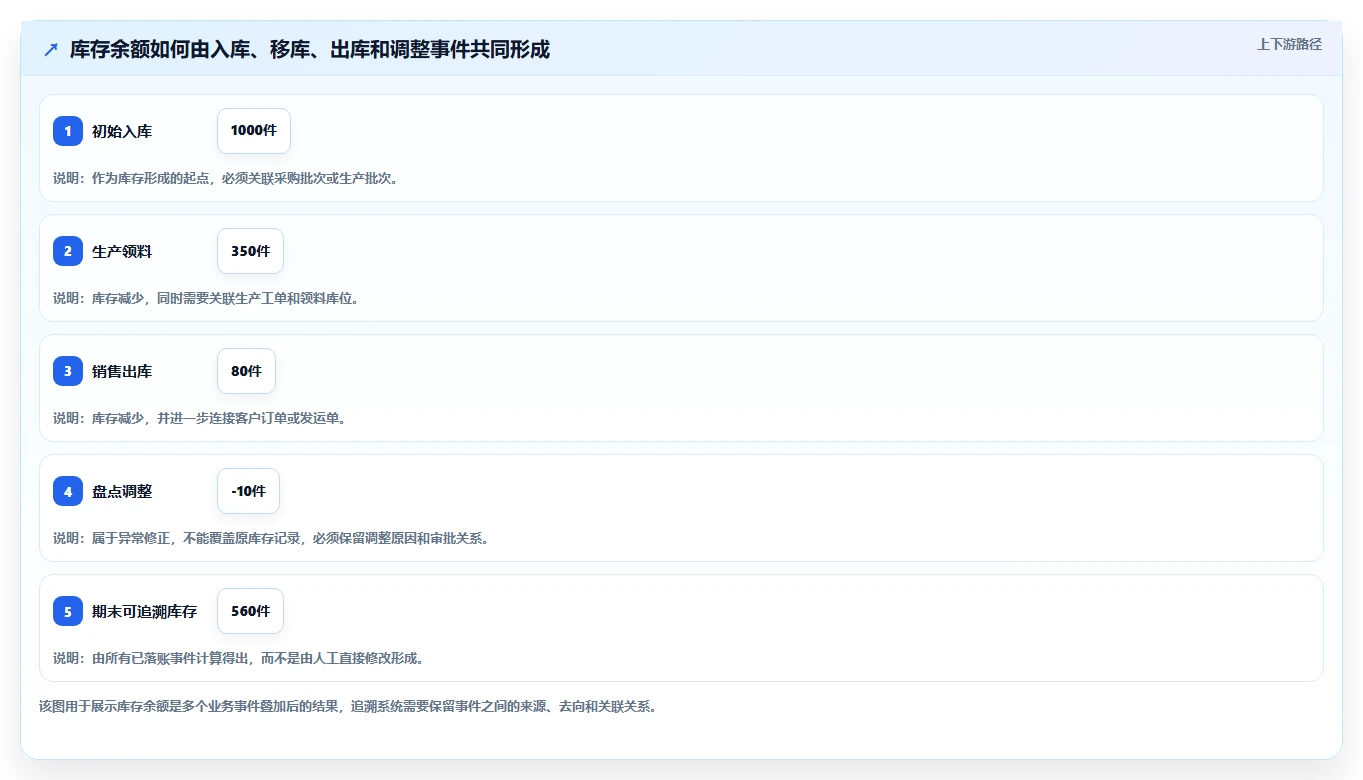Click the arrow icon beside the title

pyautogui.click(x=51, y=50)
